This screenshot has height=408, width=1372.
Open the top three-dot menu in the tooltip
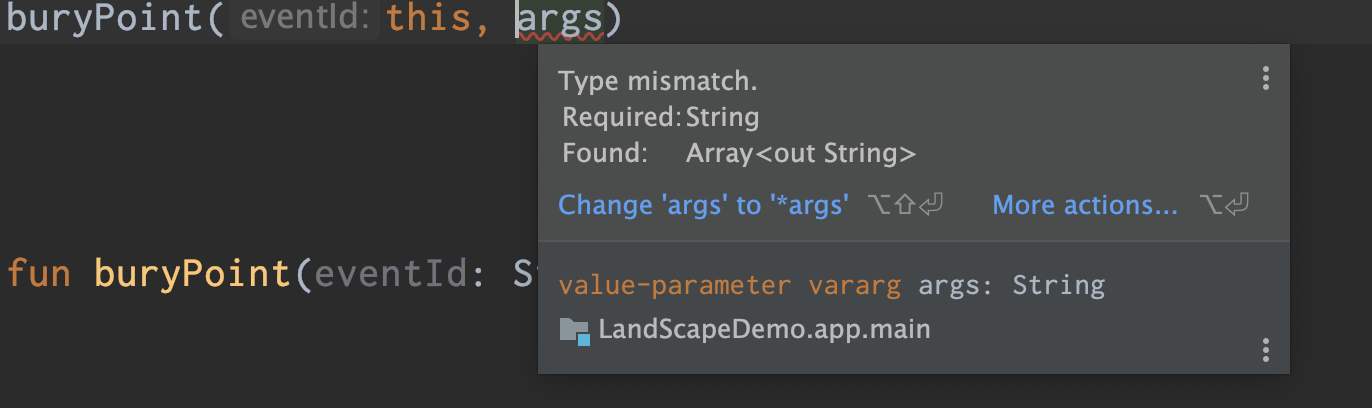(x=1265, y=78)
